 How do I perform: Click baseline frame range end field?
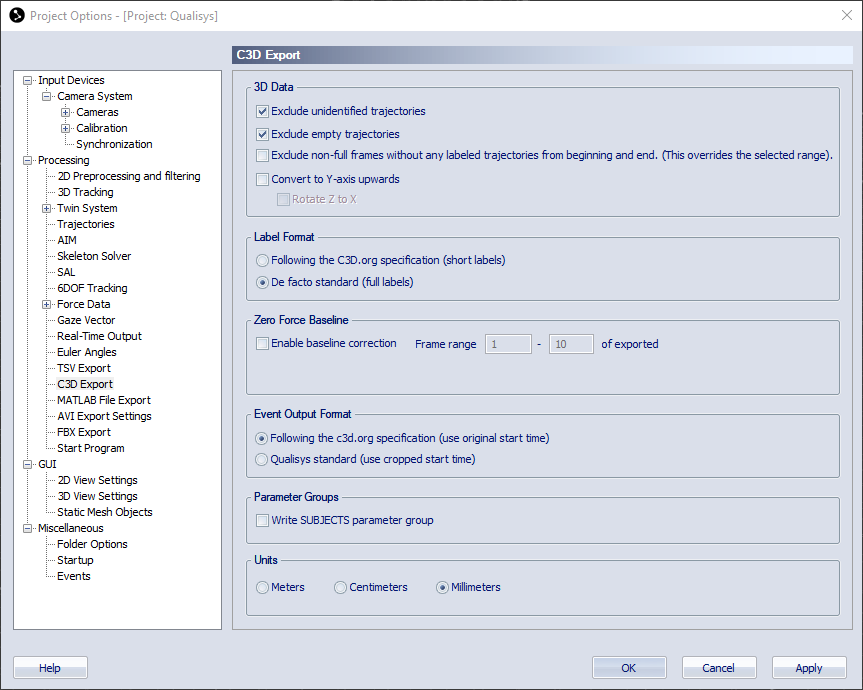(571, 344)
